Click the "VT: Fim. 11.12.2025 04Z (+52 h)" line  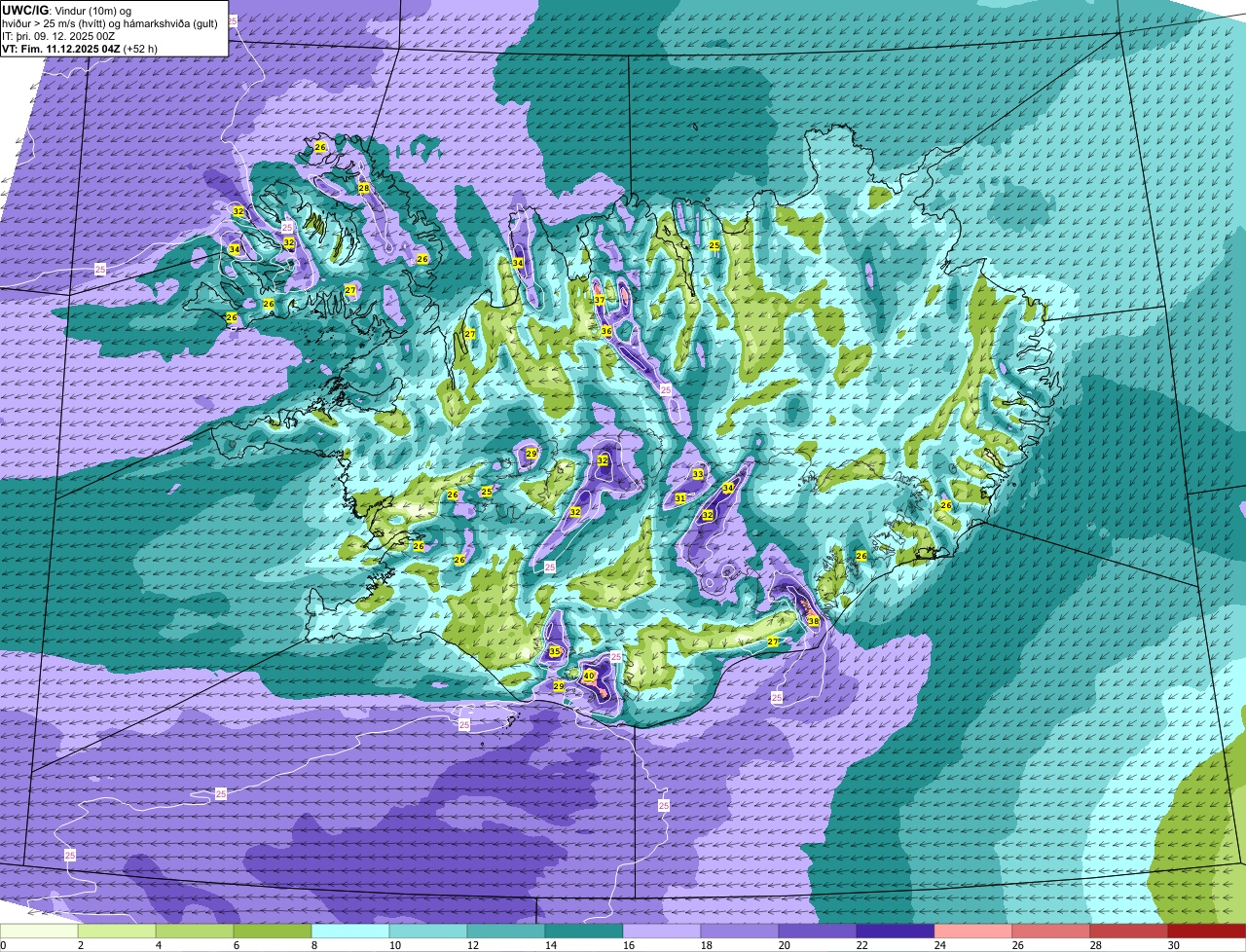(x=80, y=48)
